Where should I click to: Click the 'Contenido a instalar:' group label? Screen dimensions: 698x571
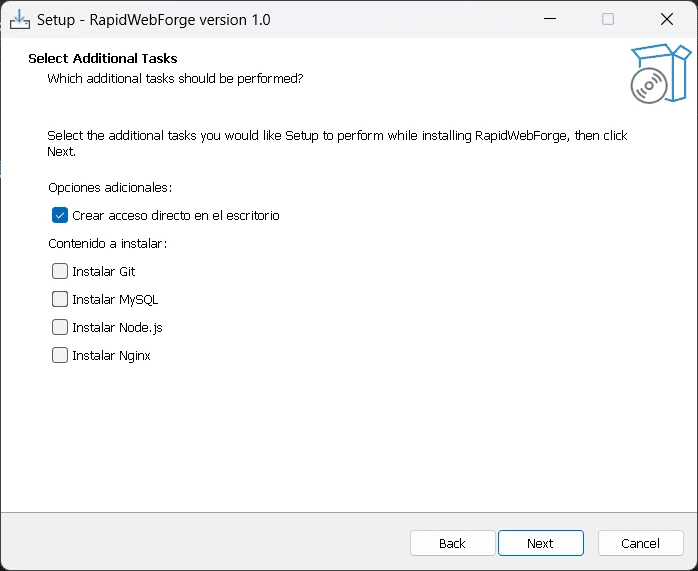coord(108,244)
